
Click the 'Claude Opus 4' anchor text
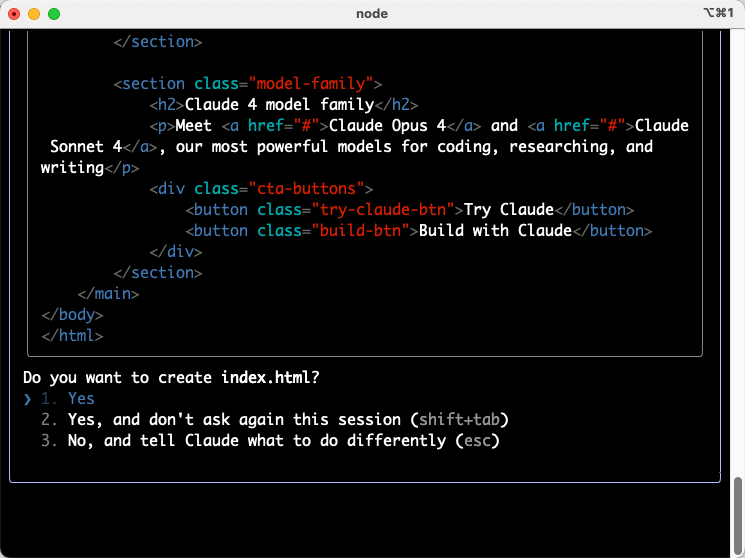click(x=387, y=125)
